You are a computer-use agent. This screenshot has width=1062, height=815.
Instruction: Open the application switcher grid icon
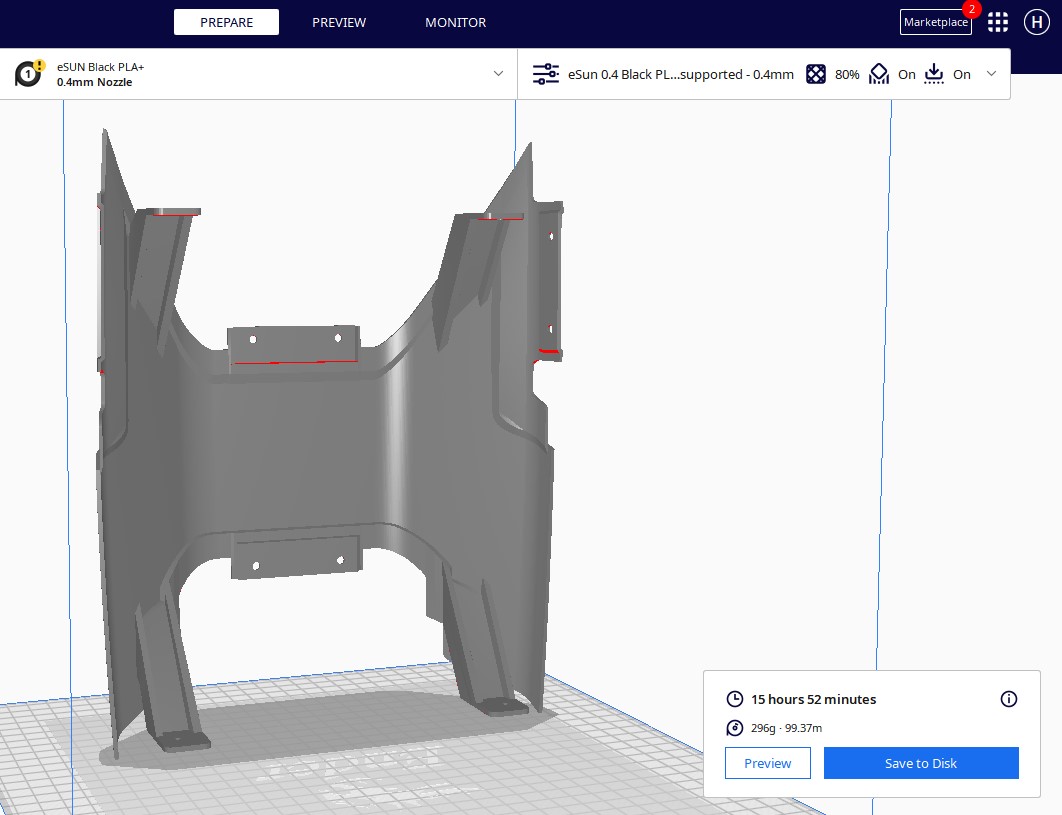[997, 22]
